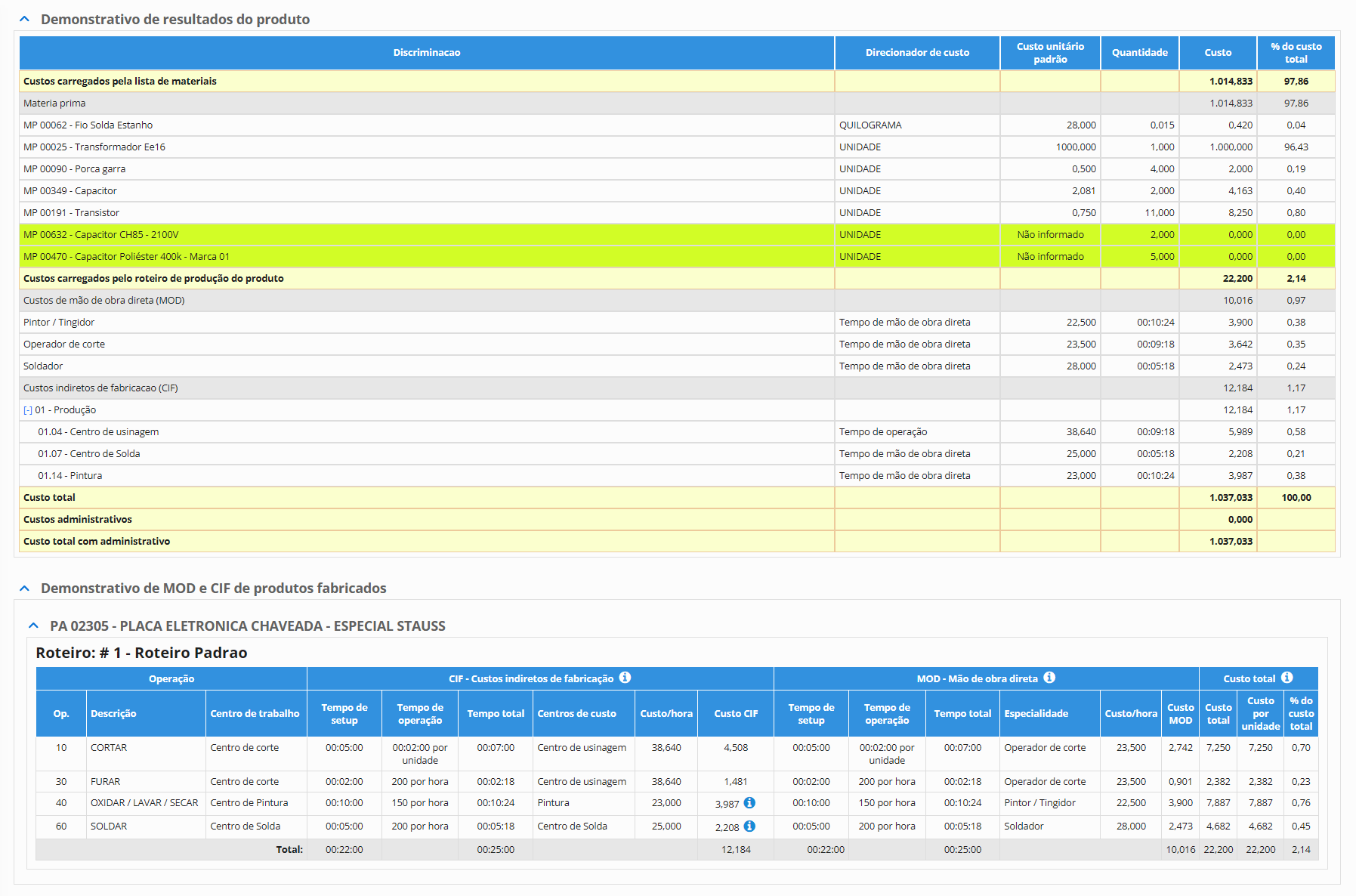Select the MP 00025 Transformador Ee16 row
The height and width of the screenshot is (896, 1356).
tap(94, 147)
